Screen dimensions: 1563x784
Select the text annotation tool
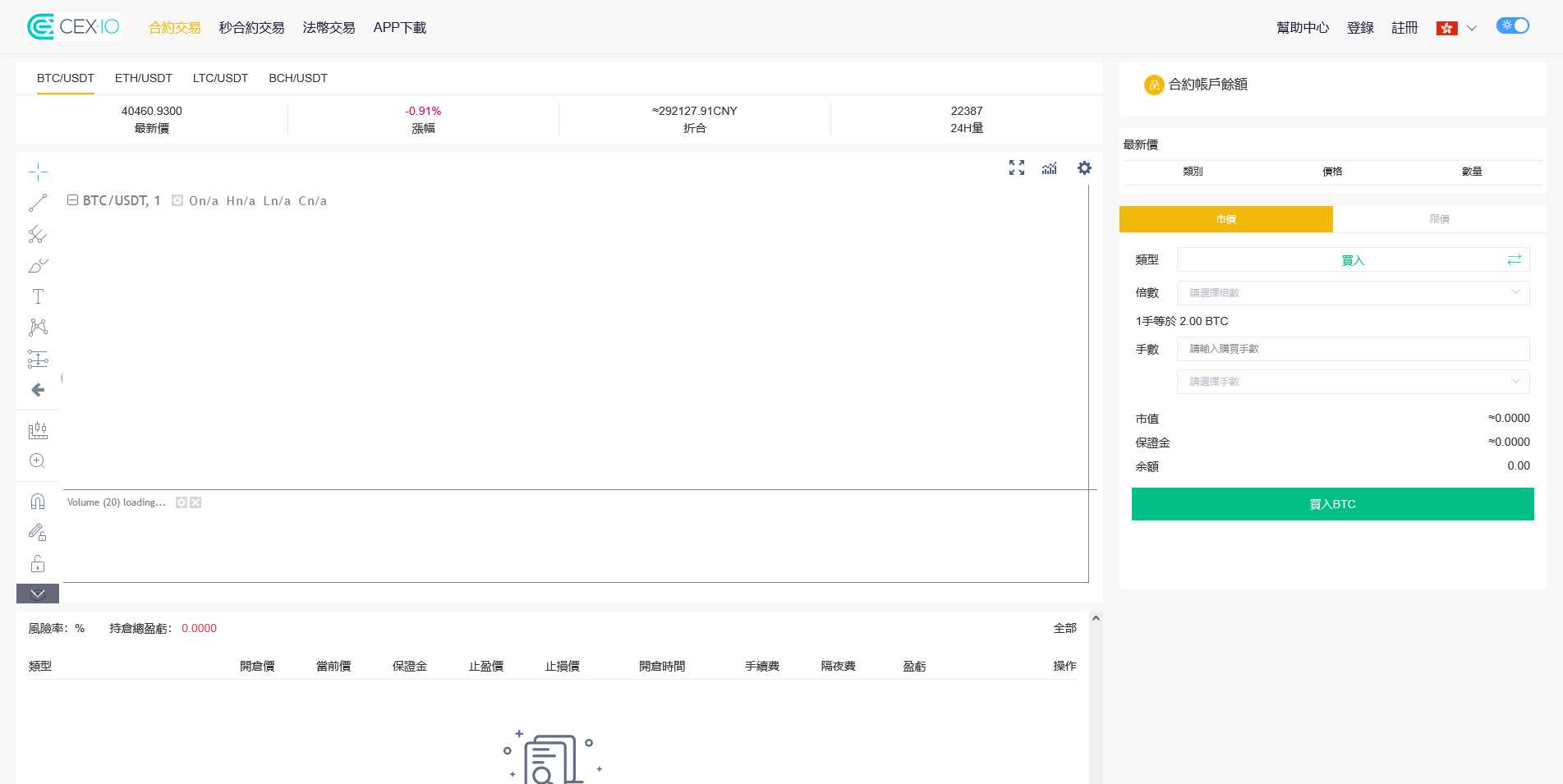click(x=38, y=296)
